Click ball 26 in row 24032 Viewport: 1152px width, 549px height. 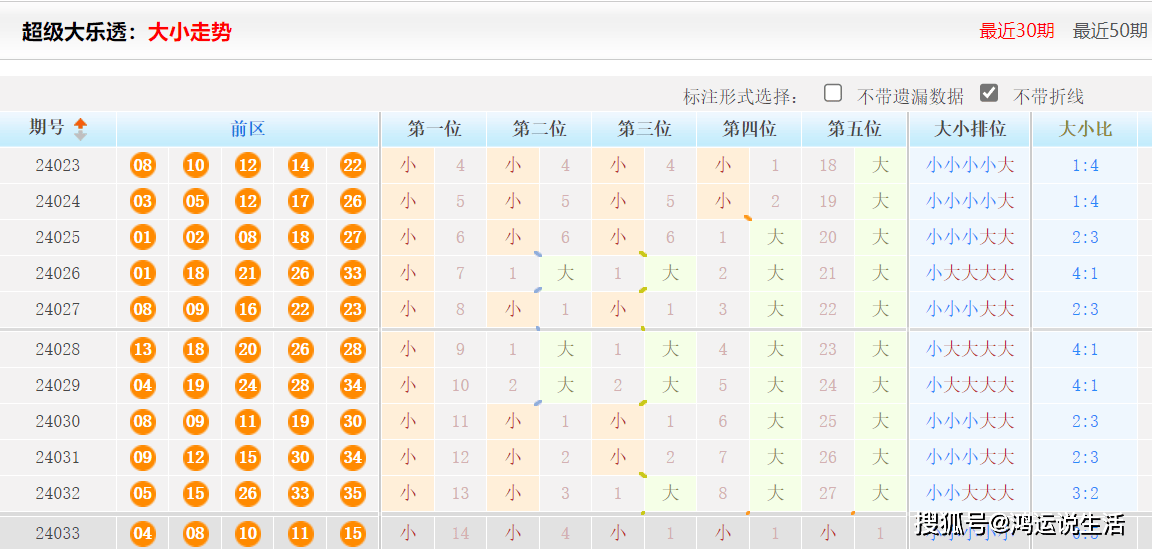click(248, 493)
